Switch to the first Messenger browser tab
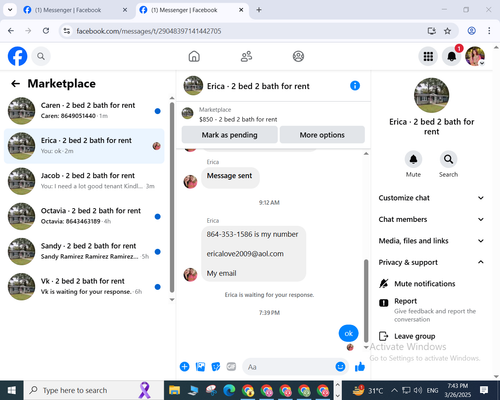The height and width of the screenshot is (400, 500). pos(75,10)
